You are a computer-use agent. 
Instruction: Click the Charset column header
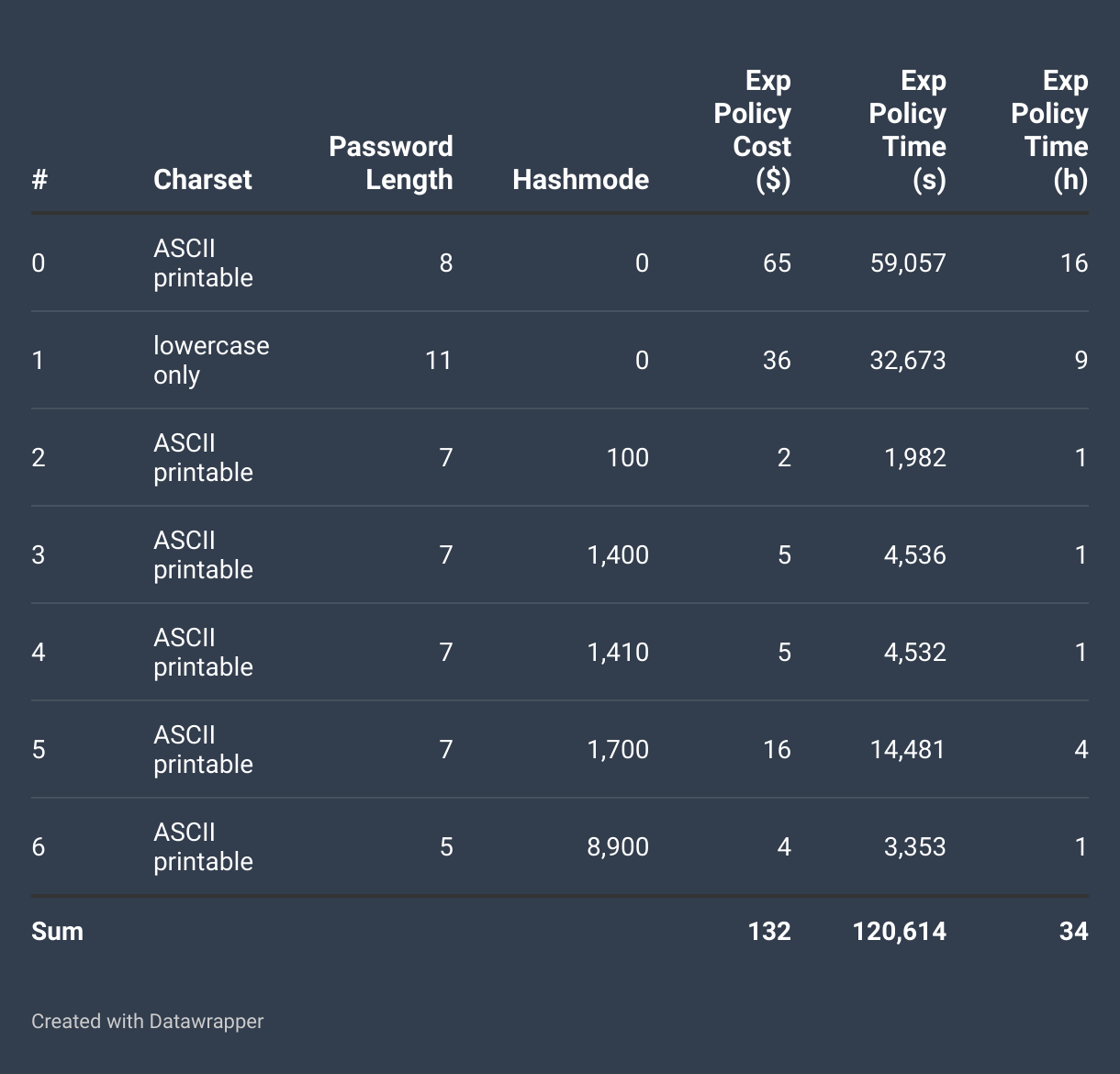202,179
